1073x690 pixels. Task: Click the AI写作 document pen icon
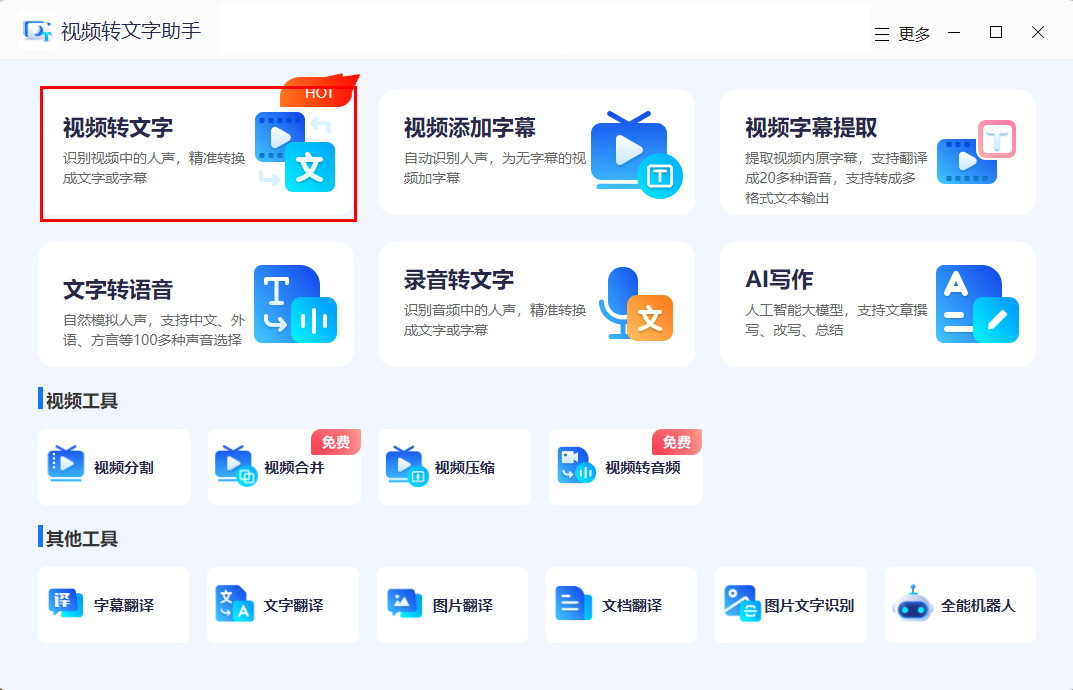[x=977, y=304]
